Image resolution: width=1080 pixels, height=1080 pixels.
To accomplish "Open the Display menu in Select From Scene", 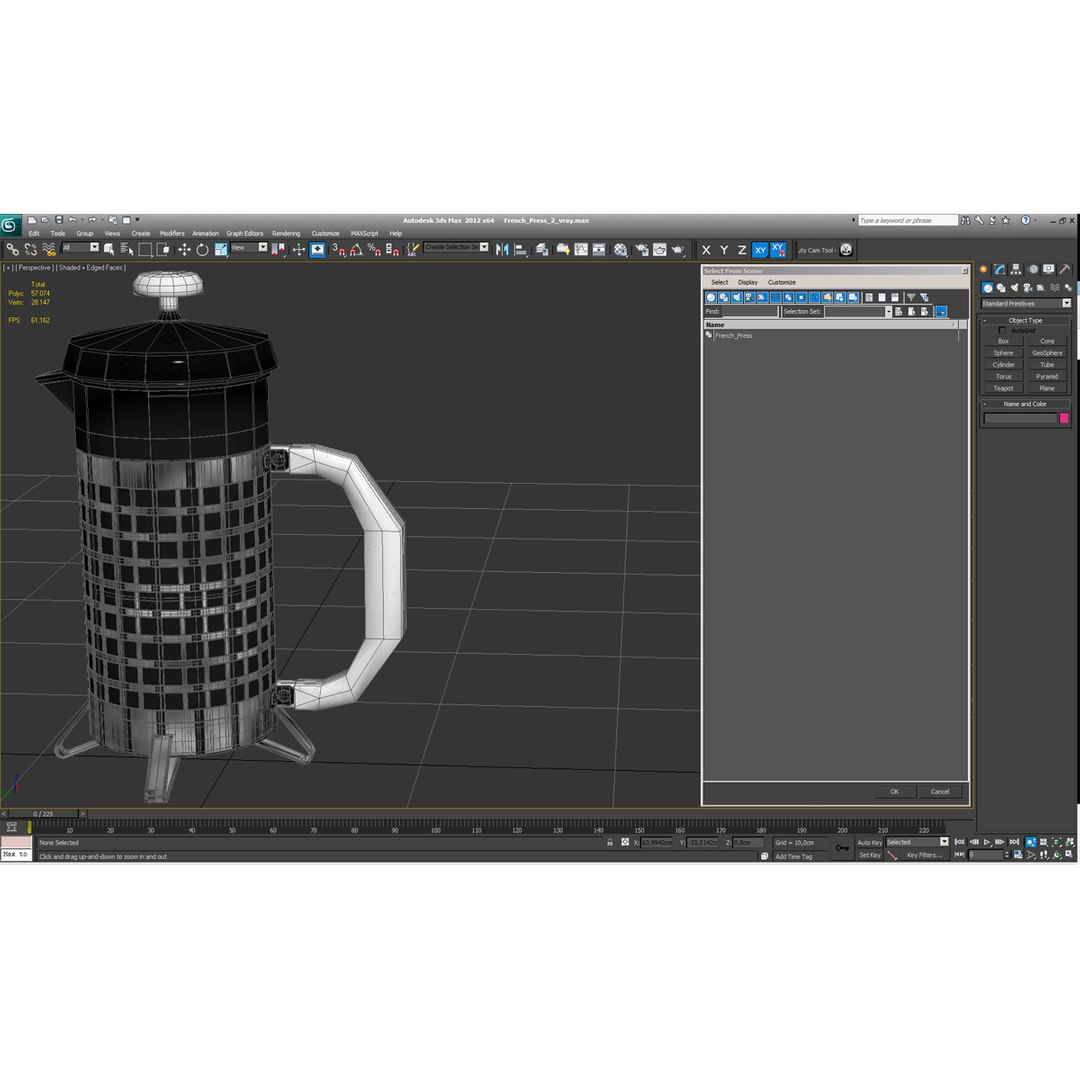I will pyautogui.click(x=747, y=282).
